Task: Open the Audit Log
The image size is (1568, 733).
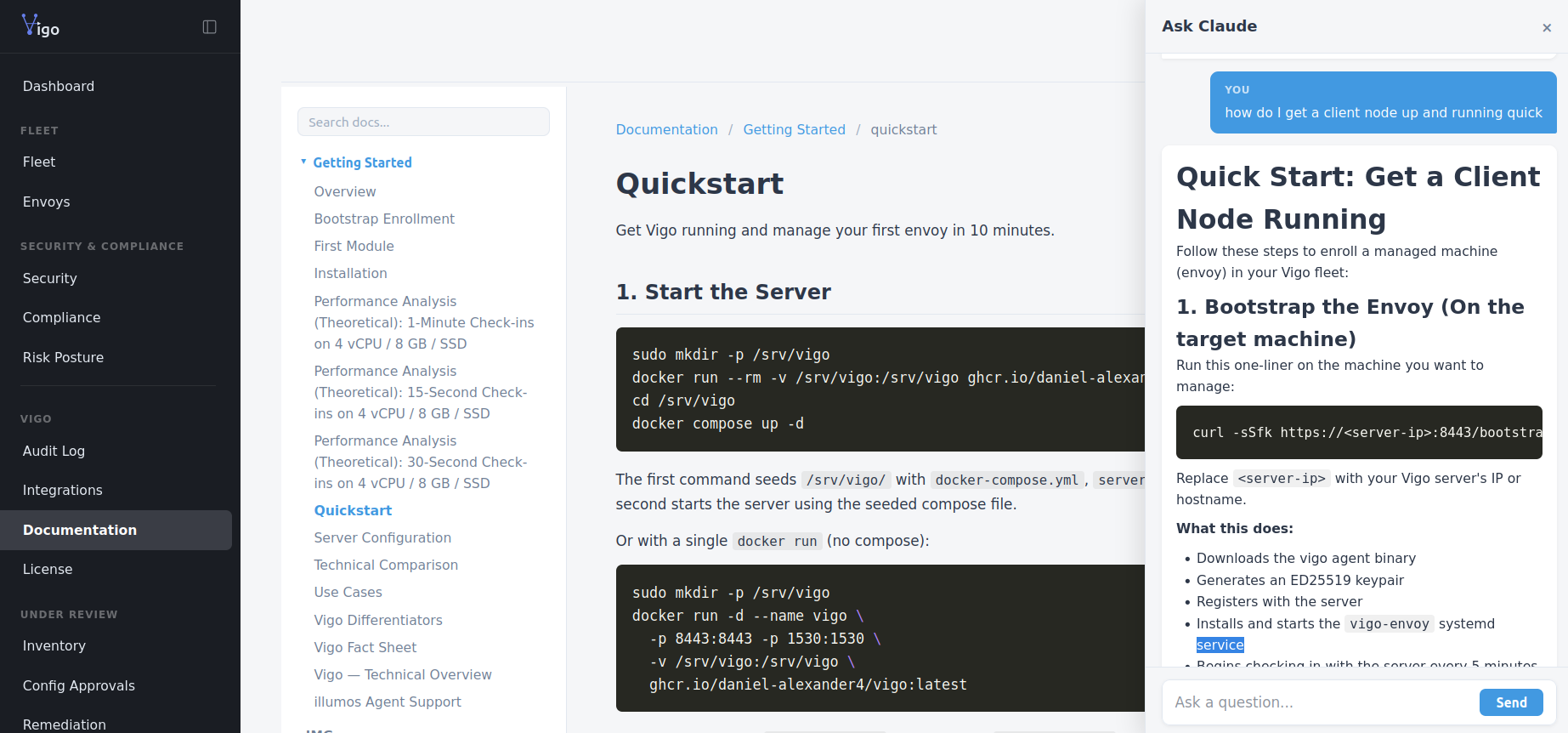Action: [x=54, y=451]
